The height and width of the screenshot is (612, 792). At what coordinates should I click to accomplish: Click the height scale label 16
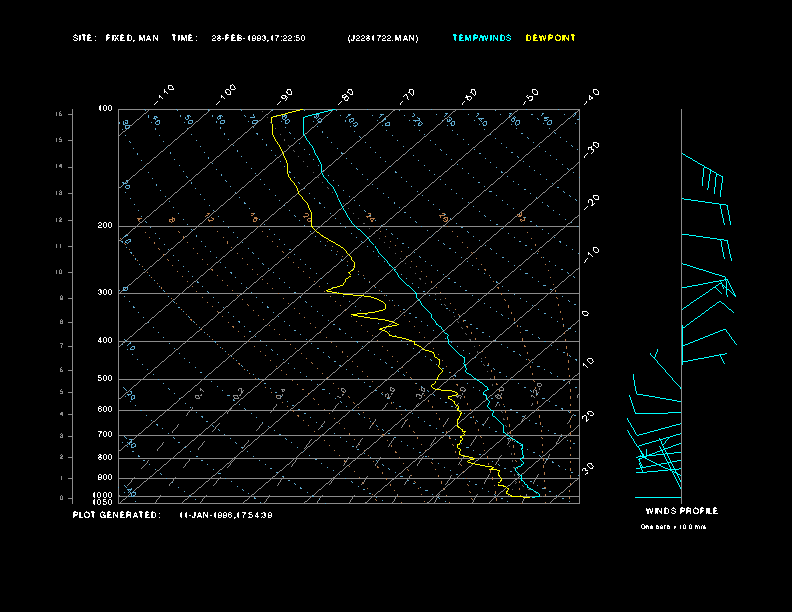(x=60, y=114)
